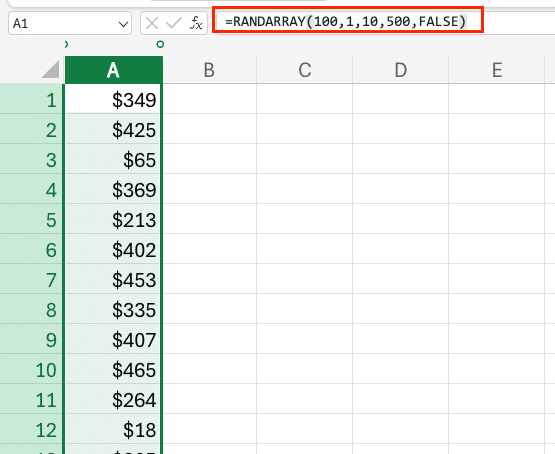The height and width of the screenshot is (454, 555).
Task: Select column B header
Action: (209, 70)
